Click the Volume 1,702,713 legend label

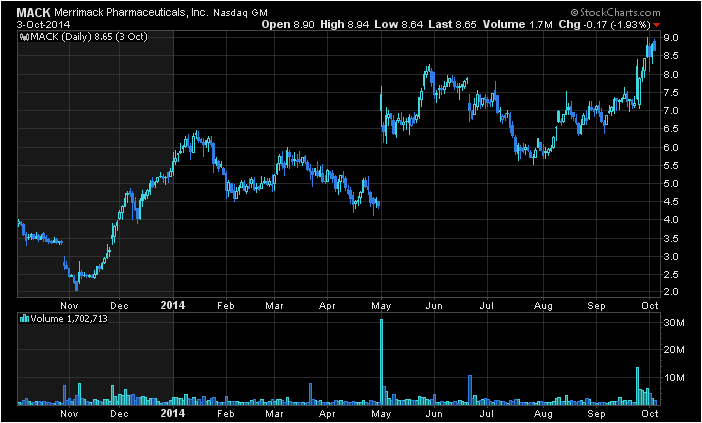[x=68, y=319]
